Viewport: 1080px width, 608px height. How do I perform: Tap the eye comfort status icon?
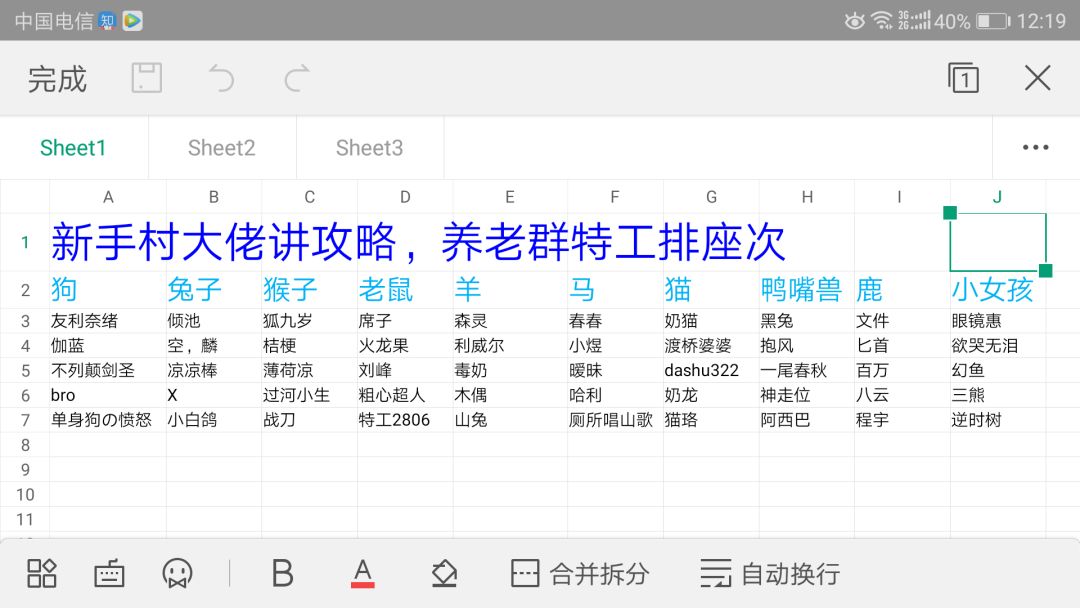(854, 21)
